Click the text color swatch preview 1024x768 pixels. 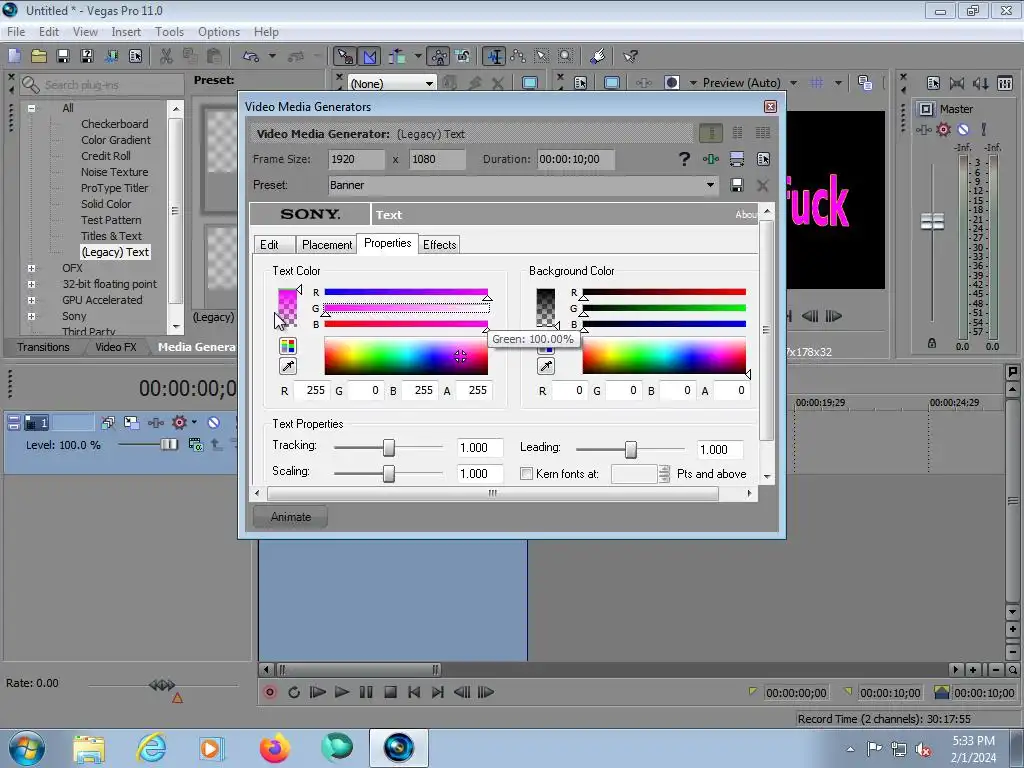[x=287, y=307]
